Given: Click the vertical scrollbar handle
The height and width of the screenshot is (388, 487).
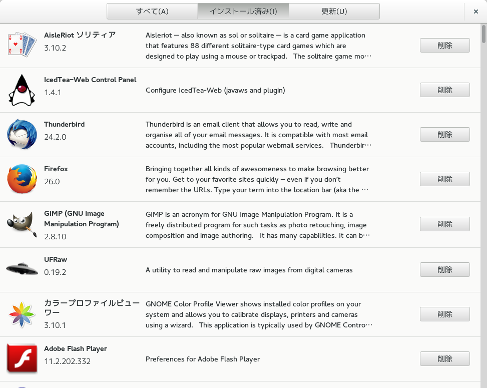Looking at the screenshot, I should pos(484,34).
